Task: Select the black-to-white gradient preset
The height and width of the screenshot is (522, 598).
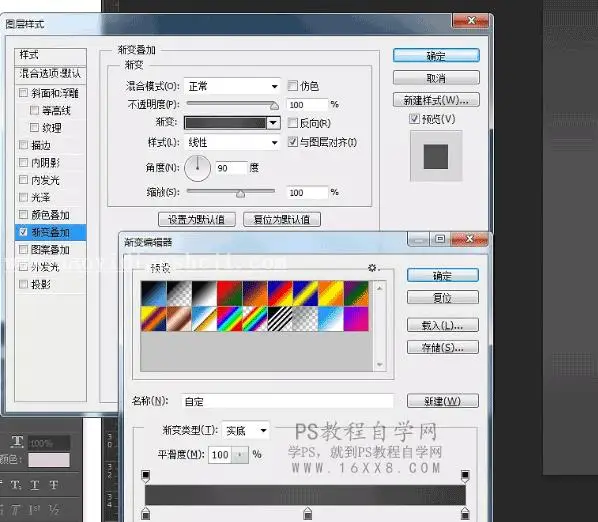Action: coord(204,294)
